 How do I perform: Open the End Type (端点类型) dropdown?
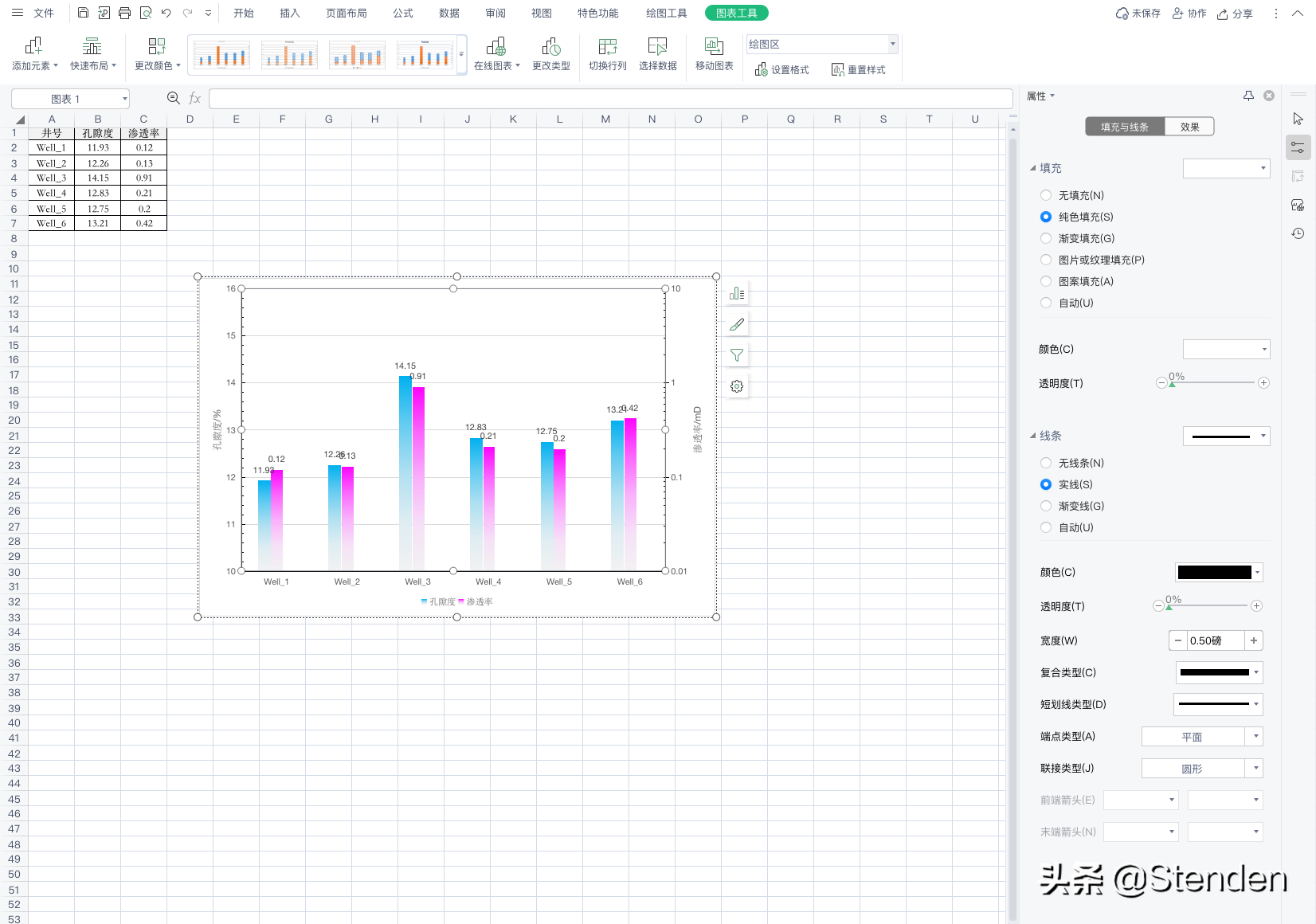1255,737
